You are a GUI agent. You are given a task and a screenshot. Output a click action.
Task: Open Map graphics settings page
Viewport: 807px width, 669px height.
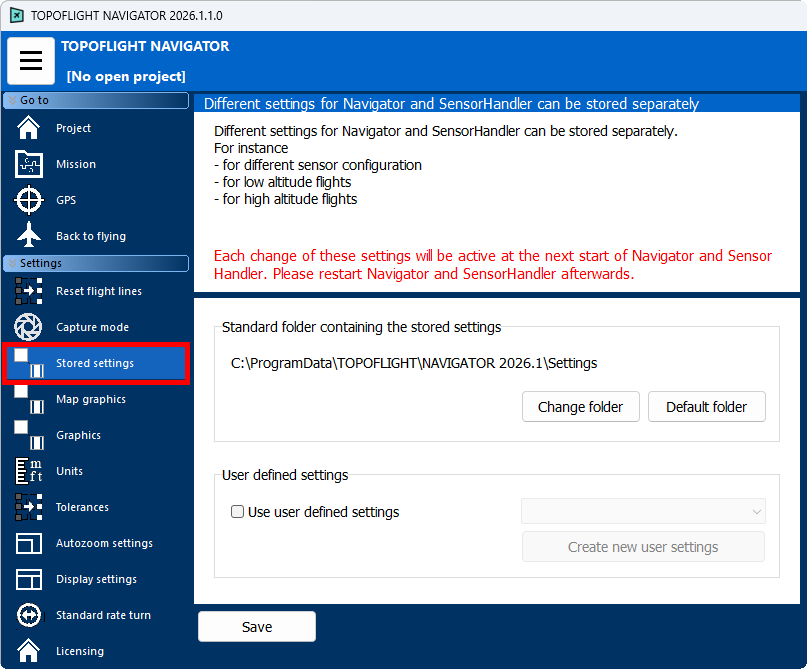pyautogui.click(x=90, y=399)
